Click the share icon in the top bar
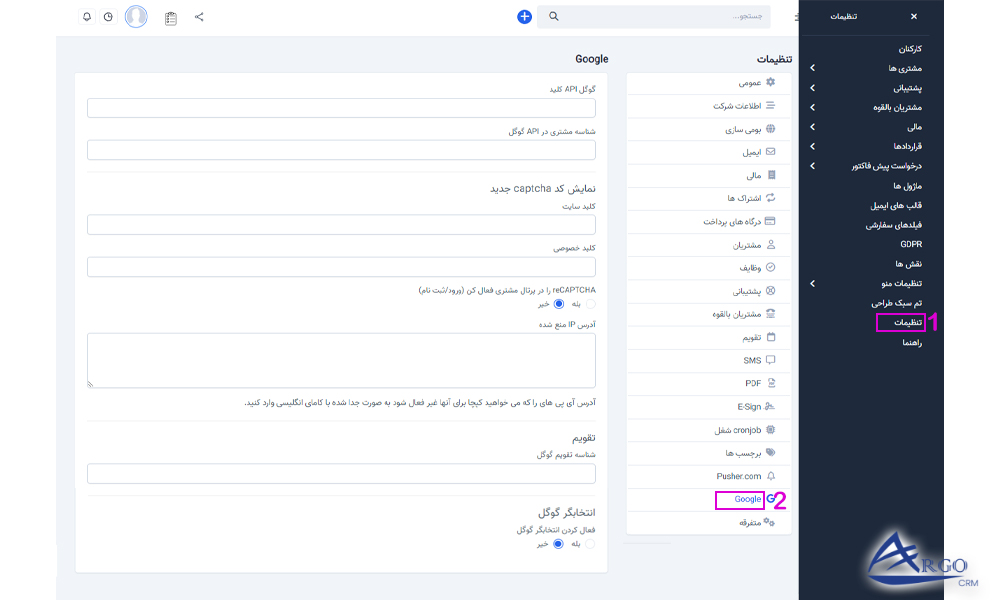The width and height of the screenshot is (1000, 600). (x=199, y=17)
